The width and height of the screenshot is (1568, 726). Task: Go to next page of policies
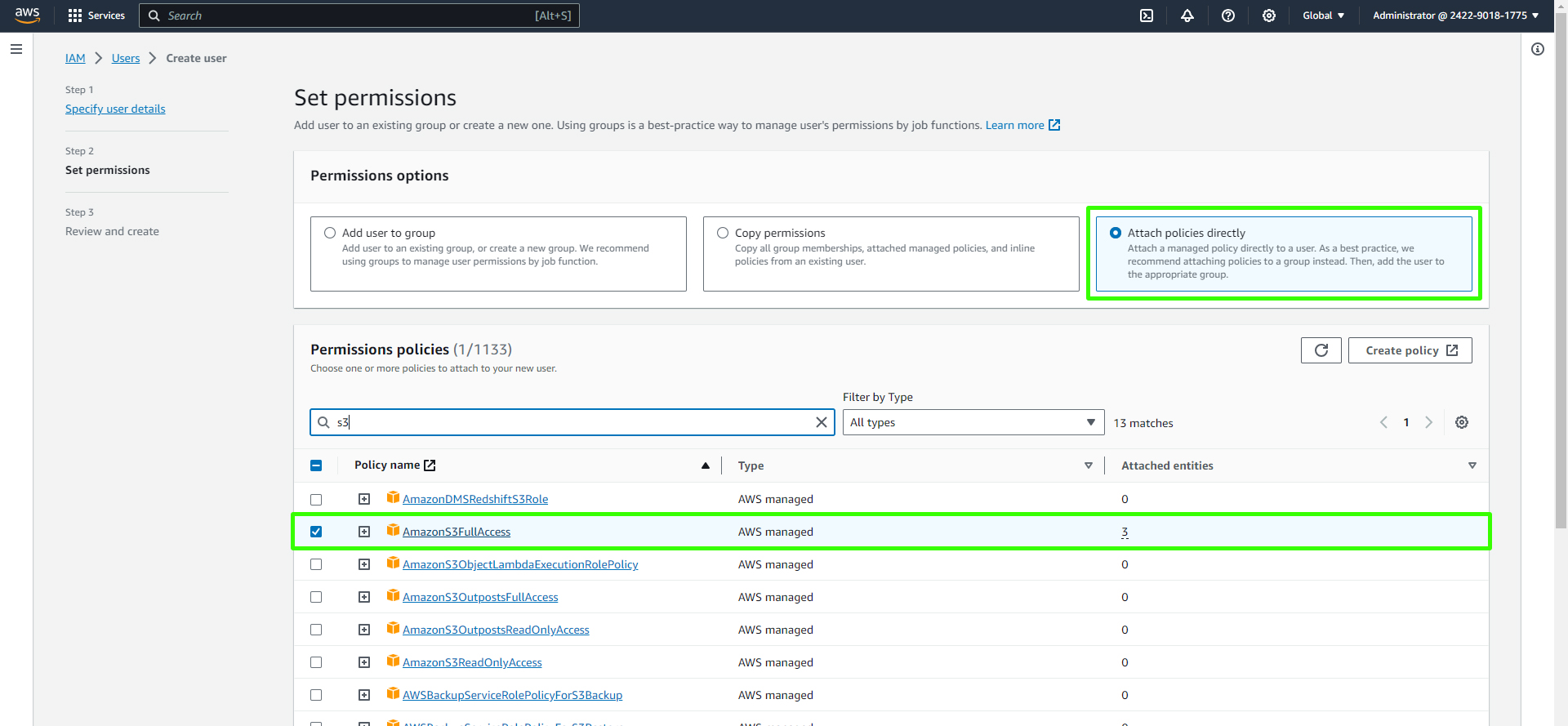pyautogui.click(x=1428, y=422)
